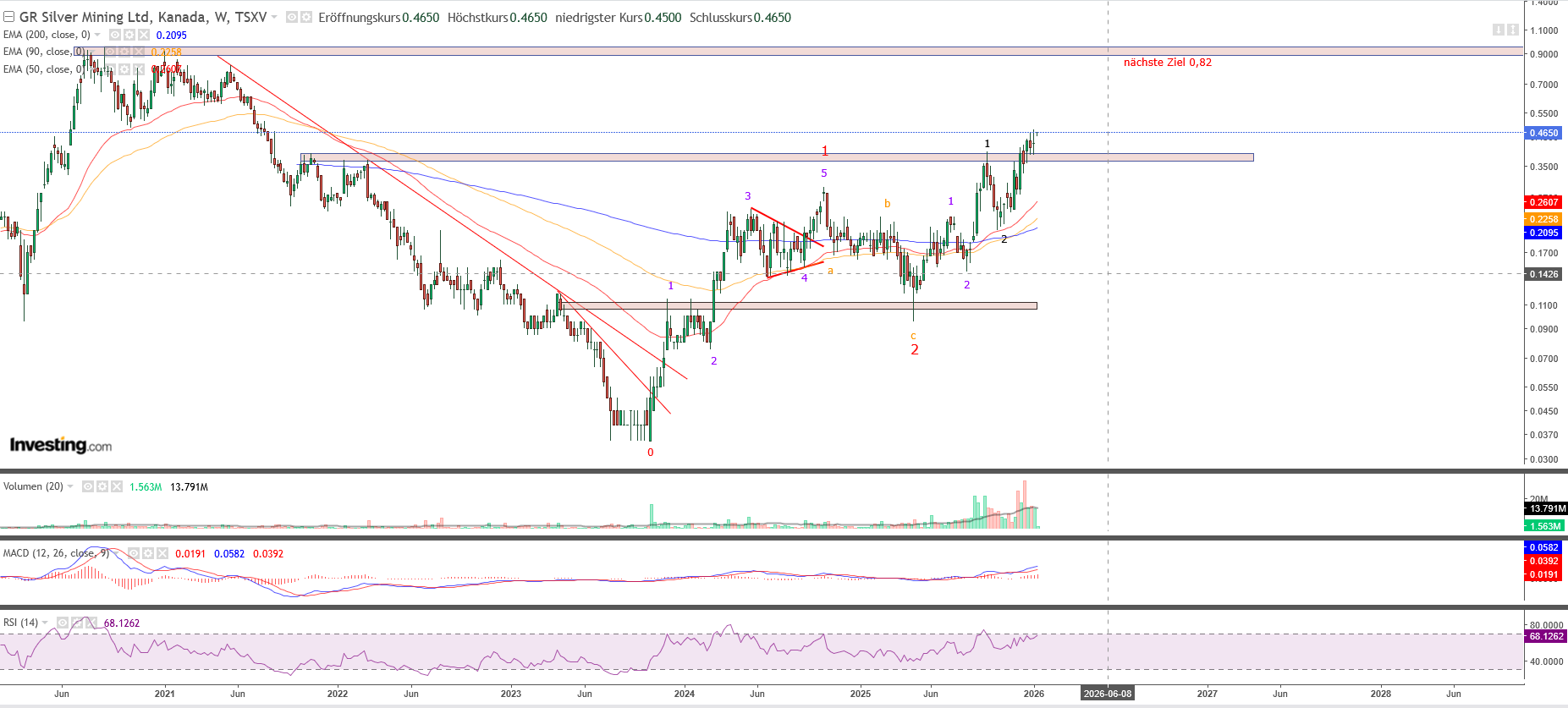Remove the Volumen indicator

pos(117,486)
